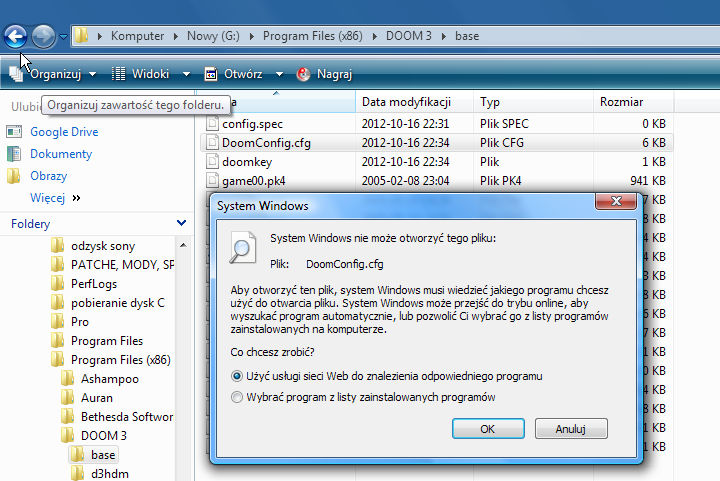The width and height of the screenshot is (720, 481).
Task: Open the Dokumenty favorite link
Action: tap(61, 154)
